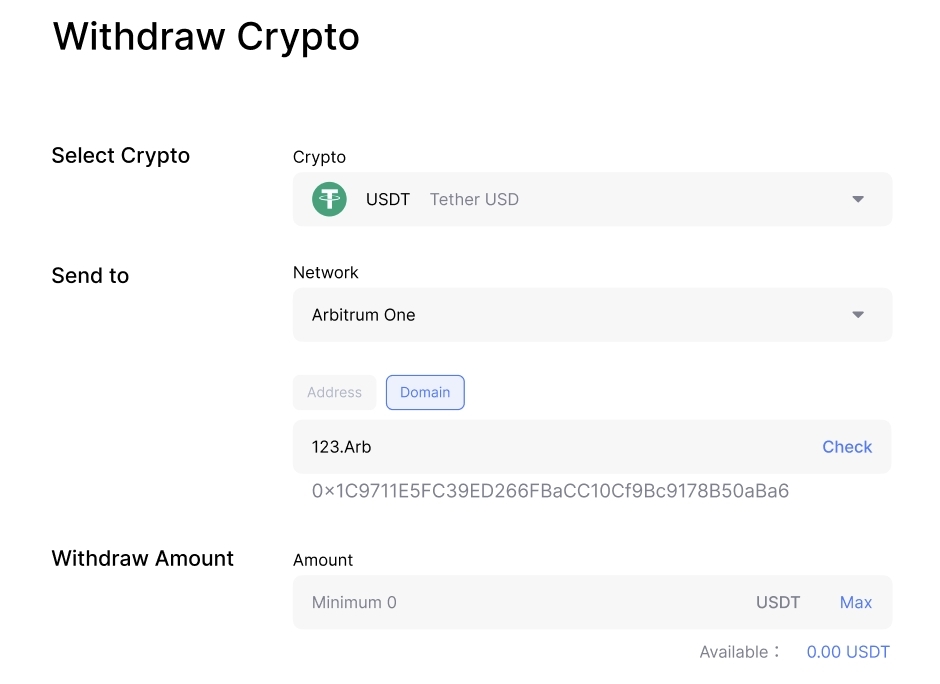Viewport: 940px width, 684px height.
Task: Click the Tether USD coin name
Action: pos(474,199)
